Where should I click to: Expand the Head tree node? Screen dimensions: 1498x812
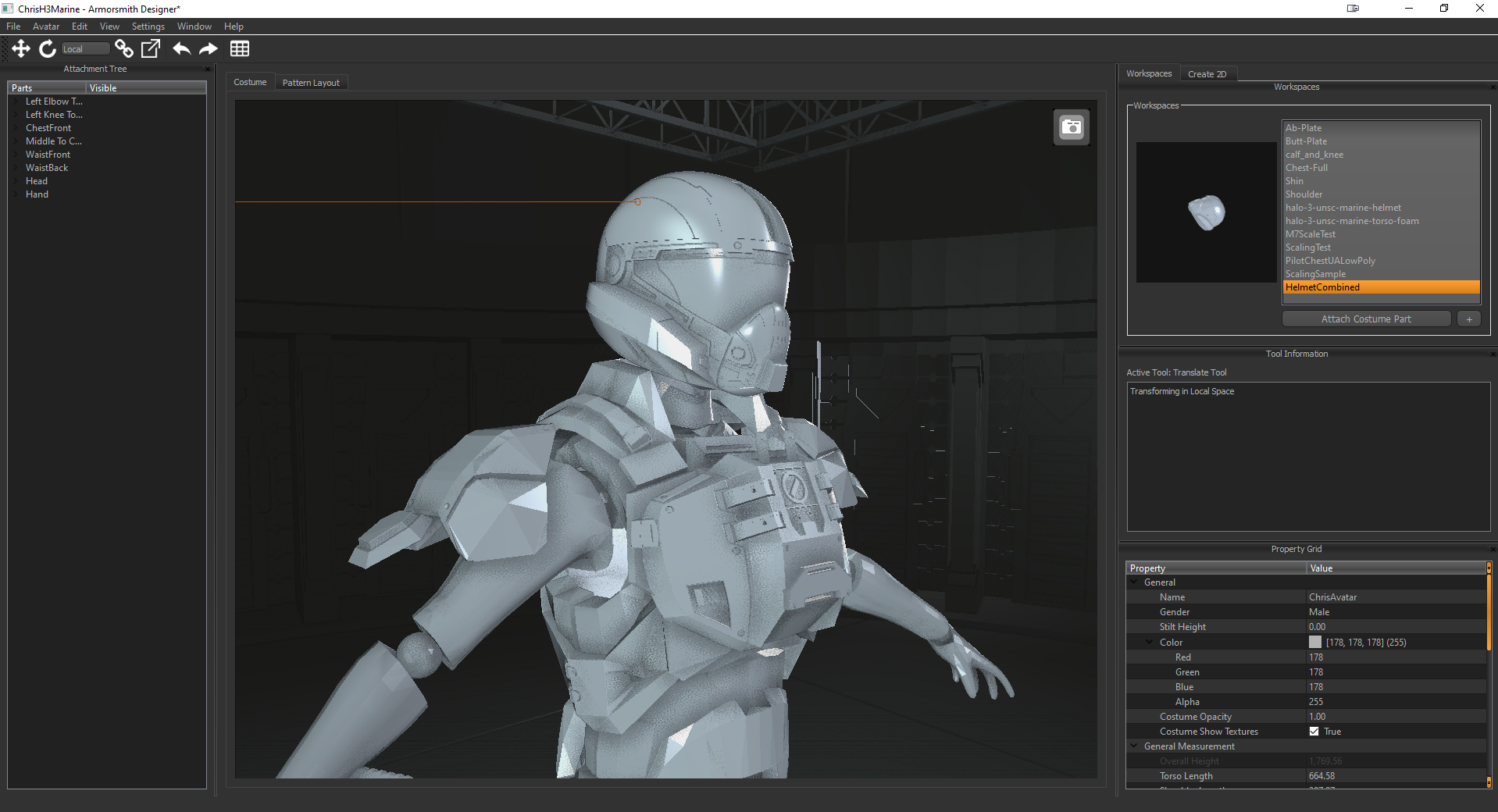tap(16, 181)
